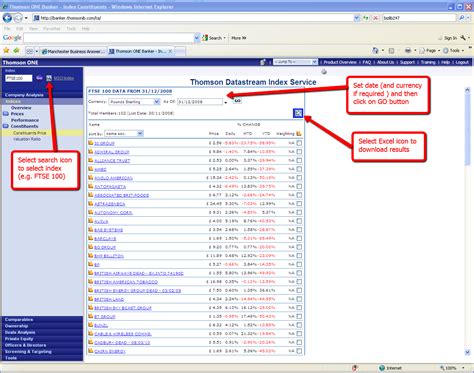Tick the checkbox for BP row
The height and width of the screenshot is (373, 474).
click(299, 264)
